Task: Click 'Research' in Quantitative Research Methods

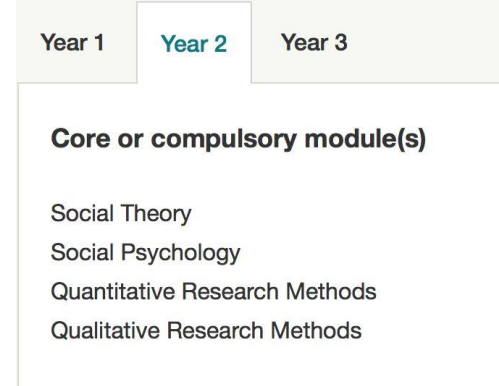Action: [230, 291]
